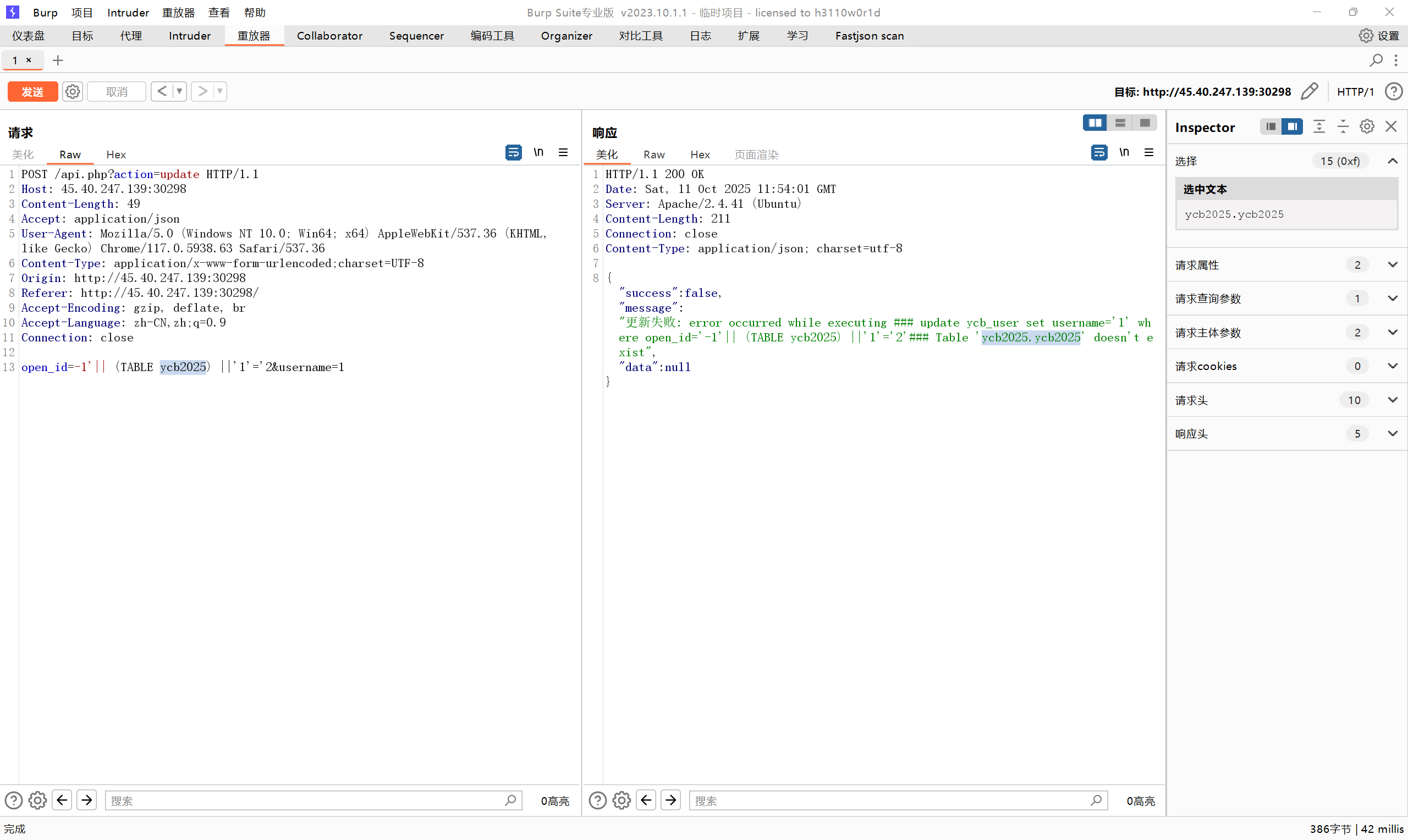1408x840 pixels.
Task: Open the Repeater send-options gear icon
Action: [x=73, y=91]
